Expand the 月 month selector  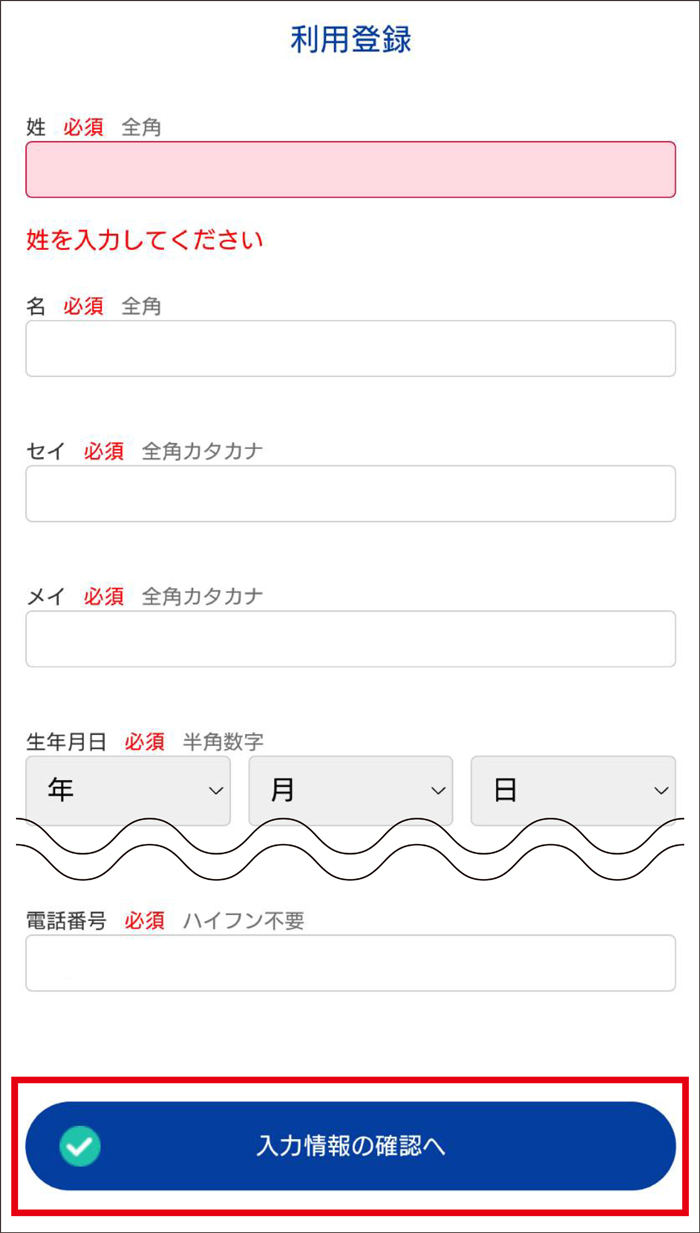tap(350, 791)
